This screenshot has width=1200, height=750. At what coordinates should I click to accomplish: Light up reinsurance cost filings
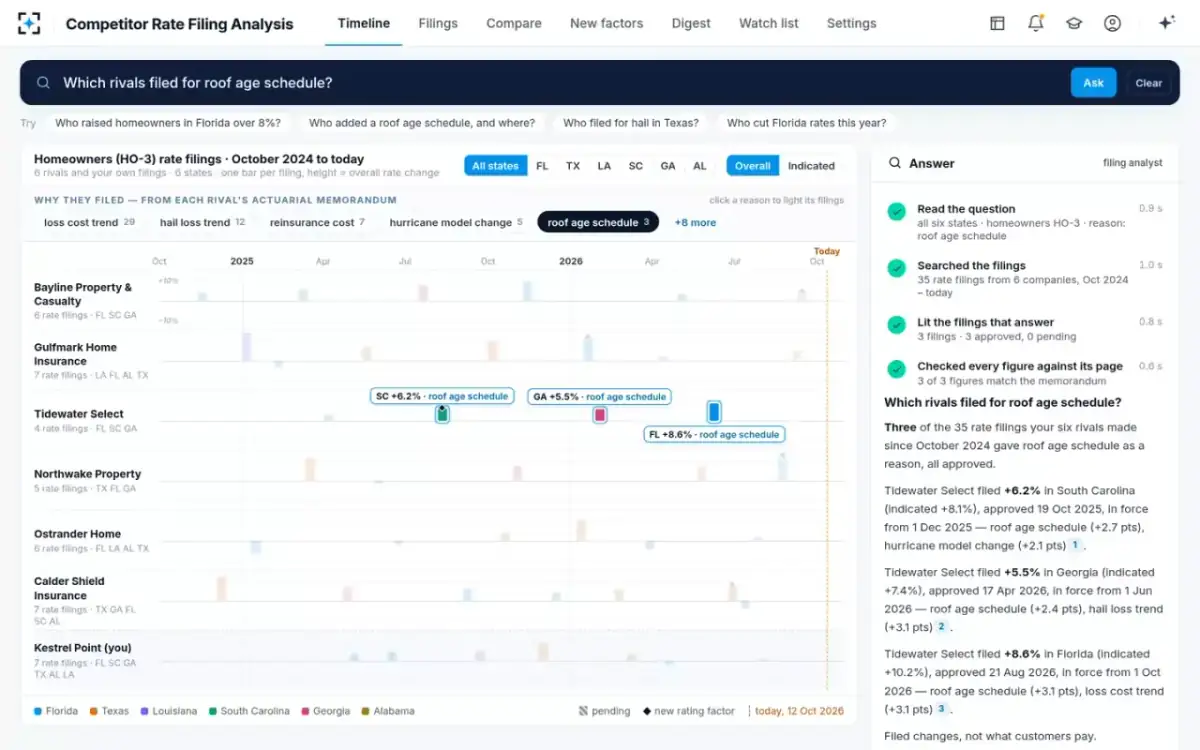(317, 222)
